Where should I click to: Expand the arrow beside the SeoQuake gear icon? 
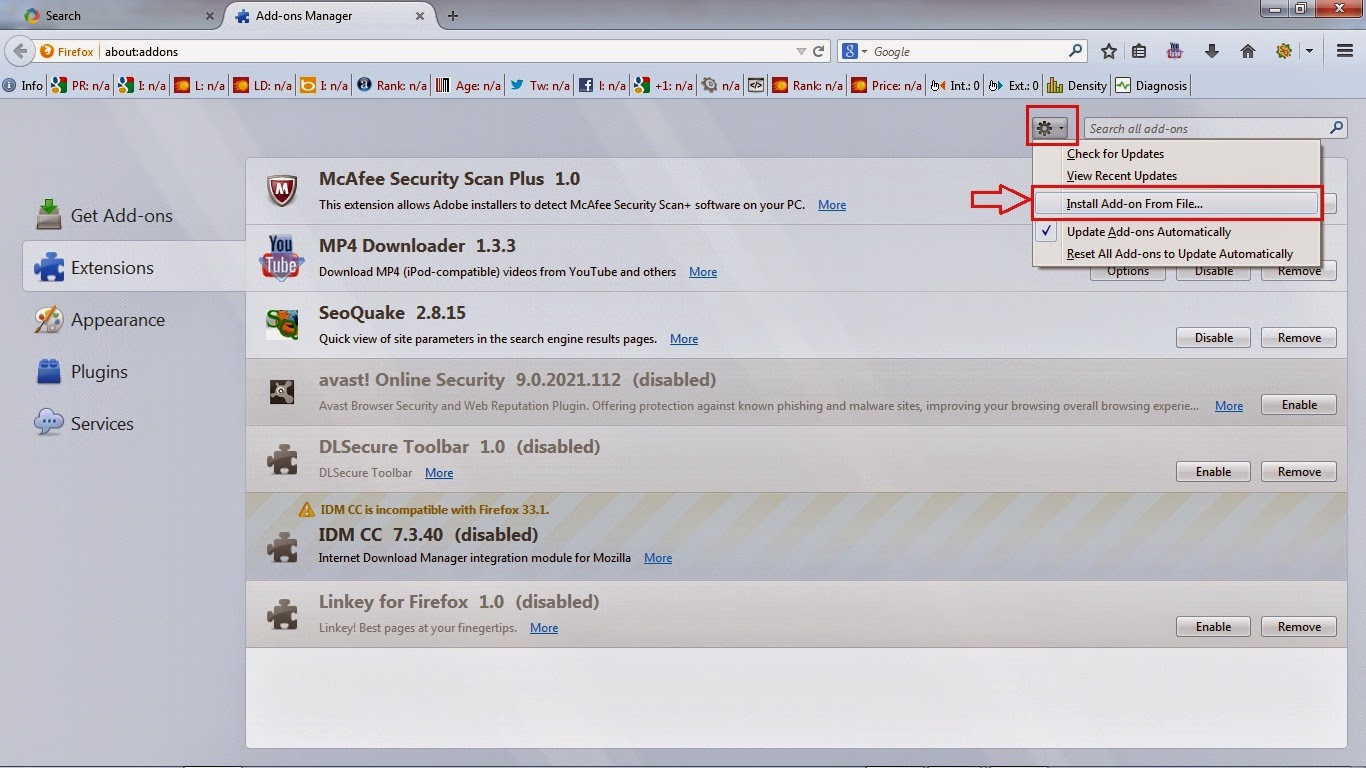(1309, 51)
